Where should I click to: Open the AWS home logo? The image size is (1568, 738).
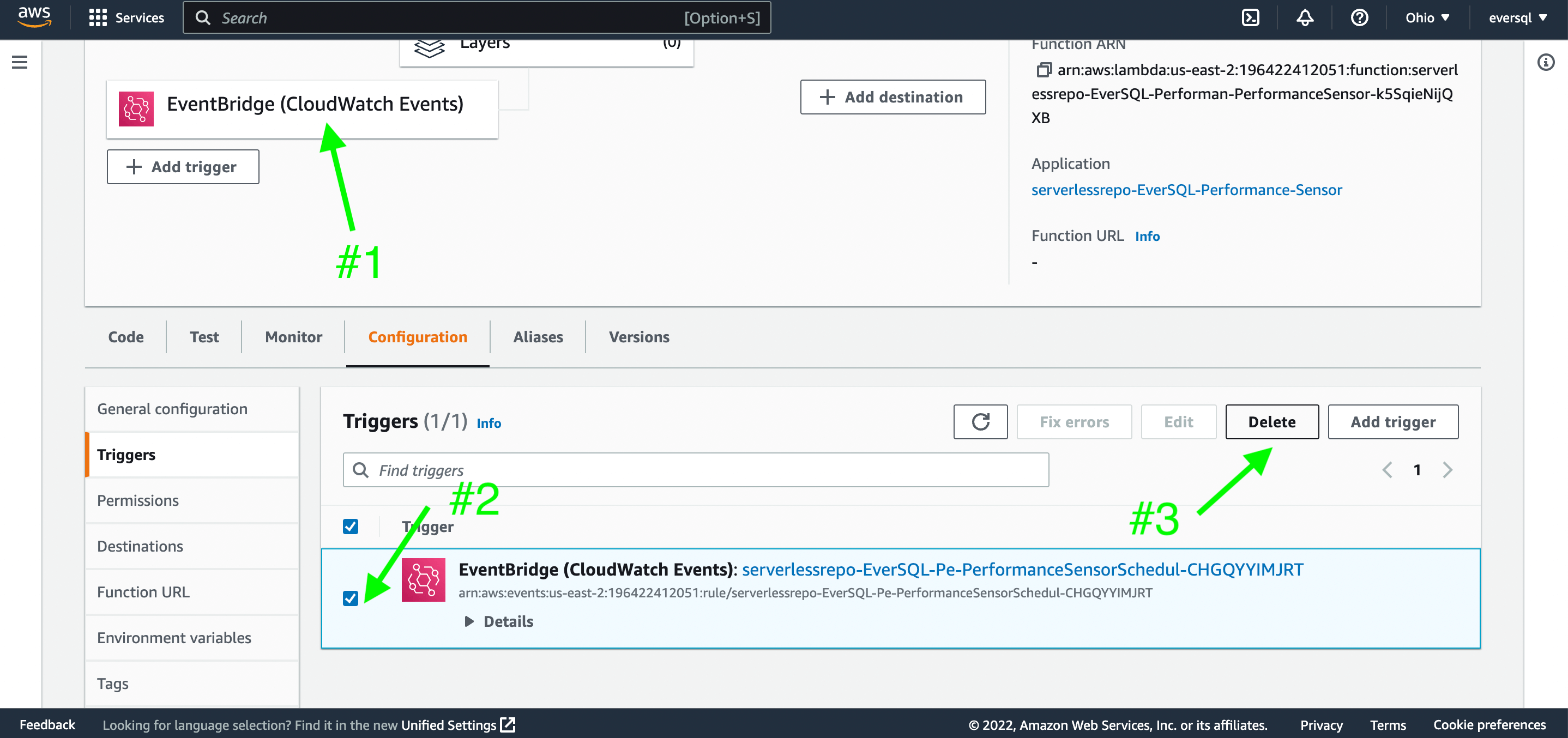[x=34, y=17]
